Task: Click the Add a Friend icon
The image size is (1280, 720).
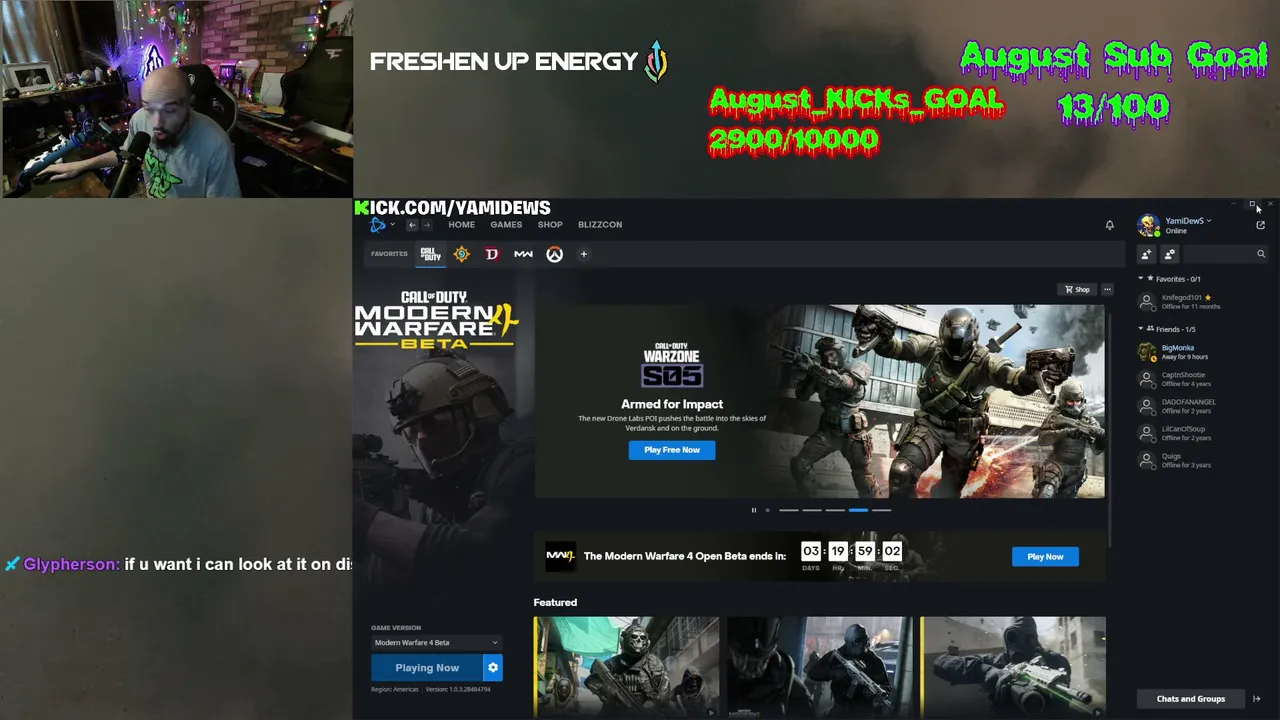Action: [1146, 254]
